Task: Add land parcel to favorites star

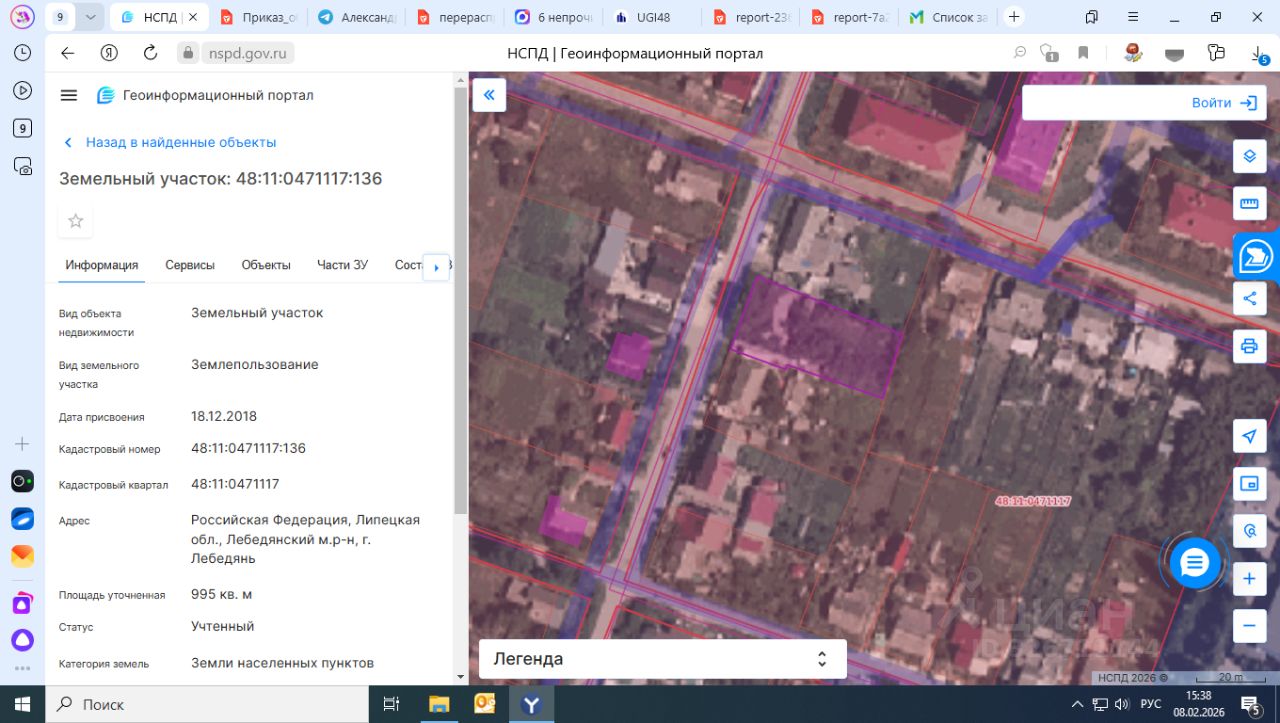Action: pos(76,221)
